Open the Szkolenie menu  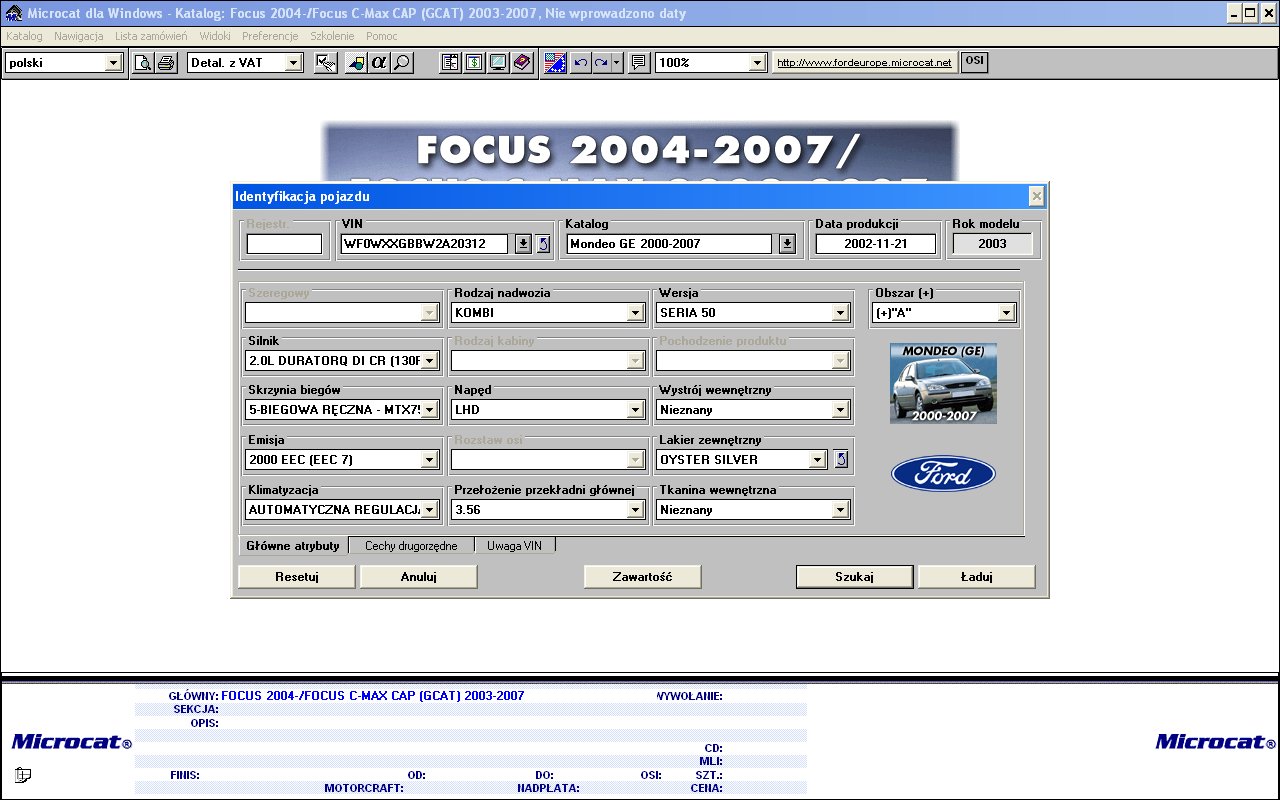tap(332, 36)
